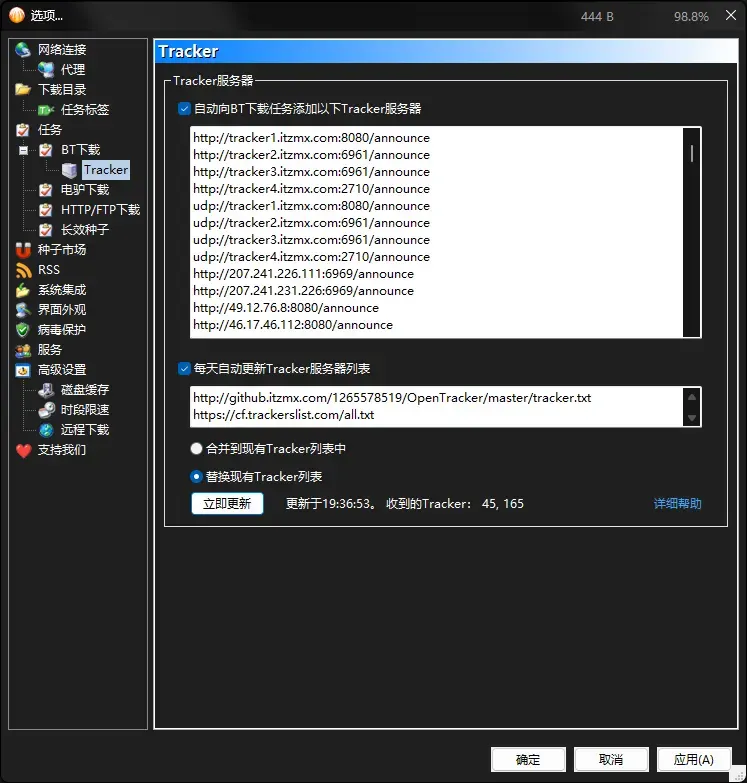Image resolution: width=747 pixels, height=783 pixels.
Task: Open the 任务标签 settings page
Action: coord(85,110)
